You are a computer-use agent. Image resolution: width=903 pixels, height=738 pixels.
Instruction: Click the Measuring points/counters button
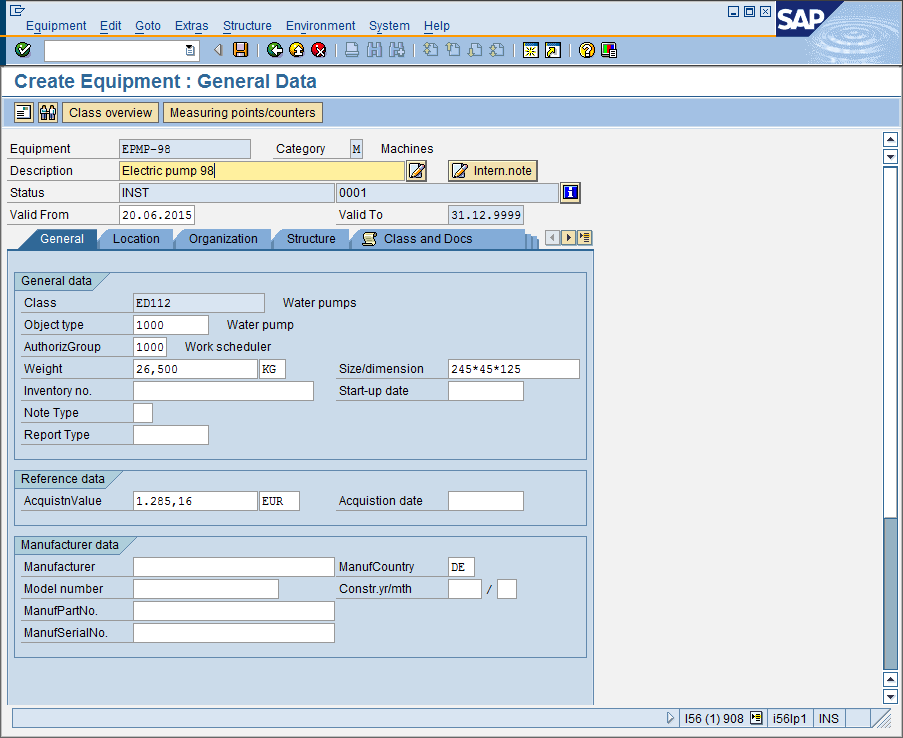click(242, 112)
